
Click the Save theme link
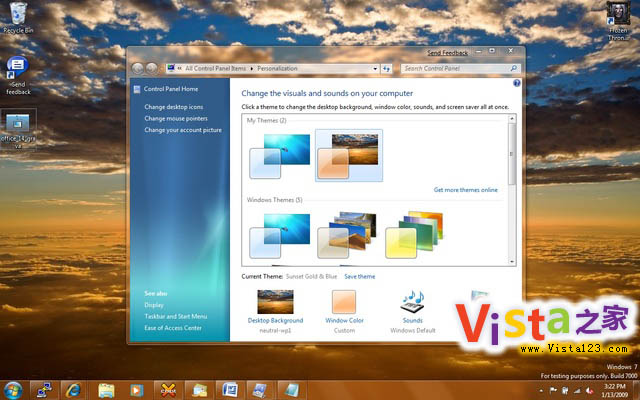coord(360,276)
